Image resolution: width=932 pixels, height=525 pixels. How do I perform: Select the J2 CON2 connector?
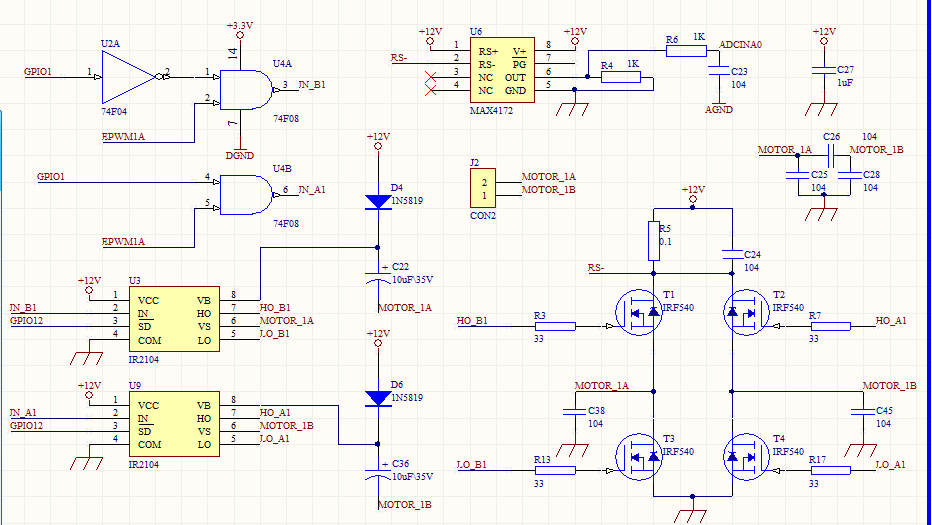[485, 189]
